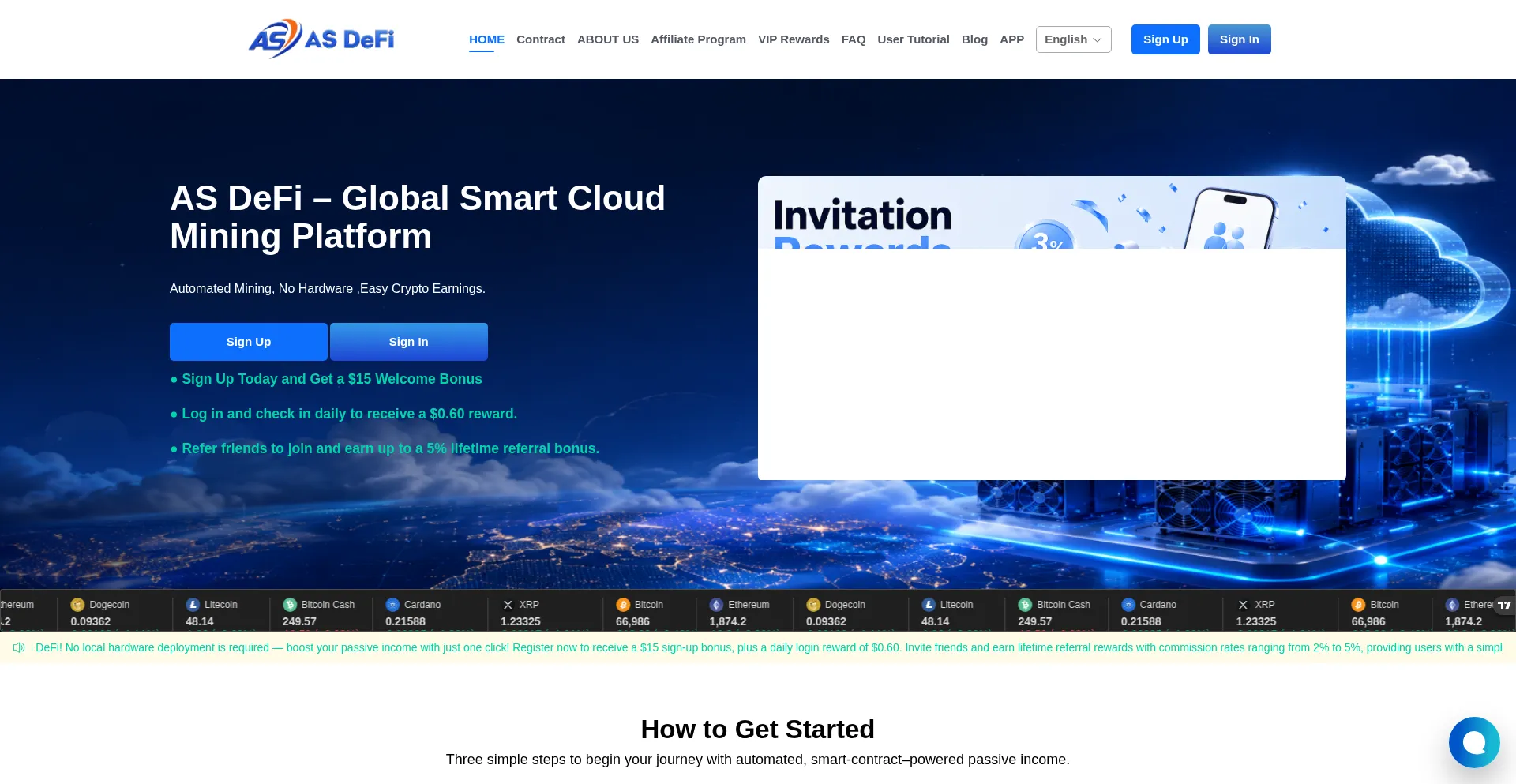The width and height of the screenshot is (1516, 784).
Task: Open the live chat bubble
Action: (1474, 742)
